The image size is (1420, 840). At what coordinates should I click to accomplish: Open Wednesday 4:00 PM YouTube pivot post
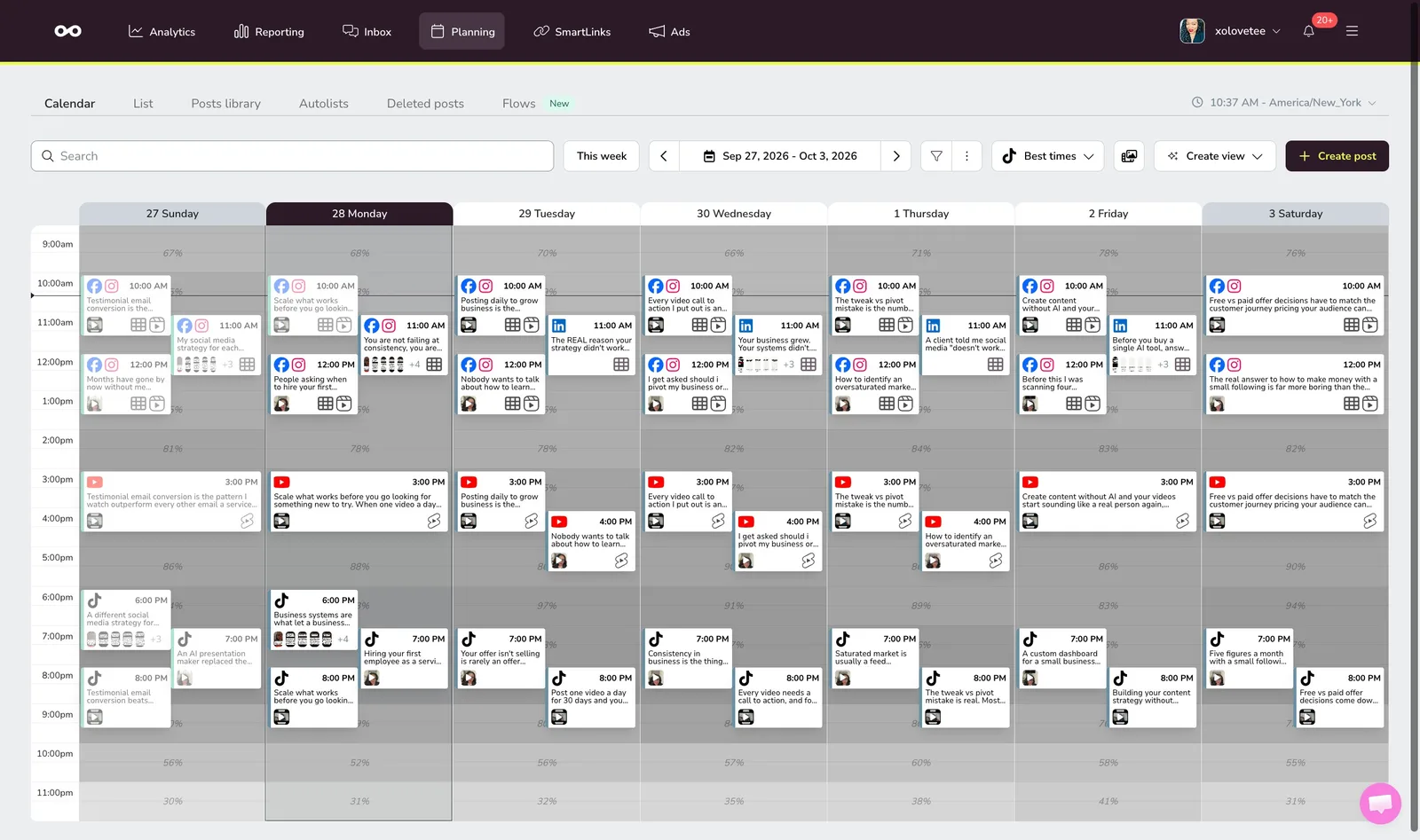point(778,541)
